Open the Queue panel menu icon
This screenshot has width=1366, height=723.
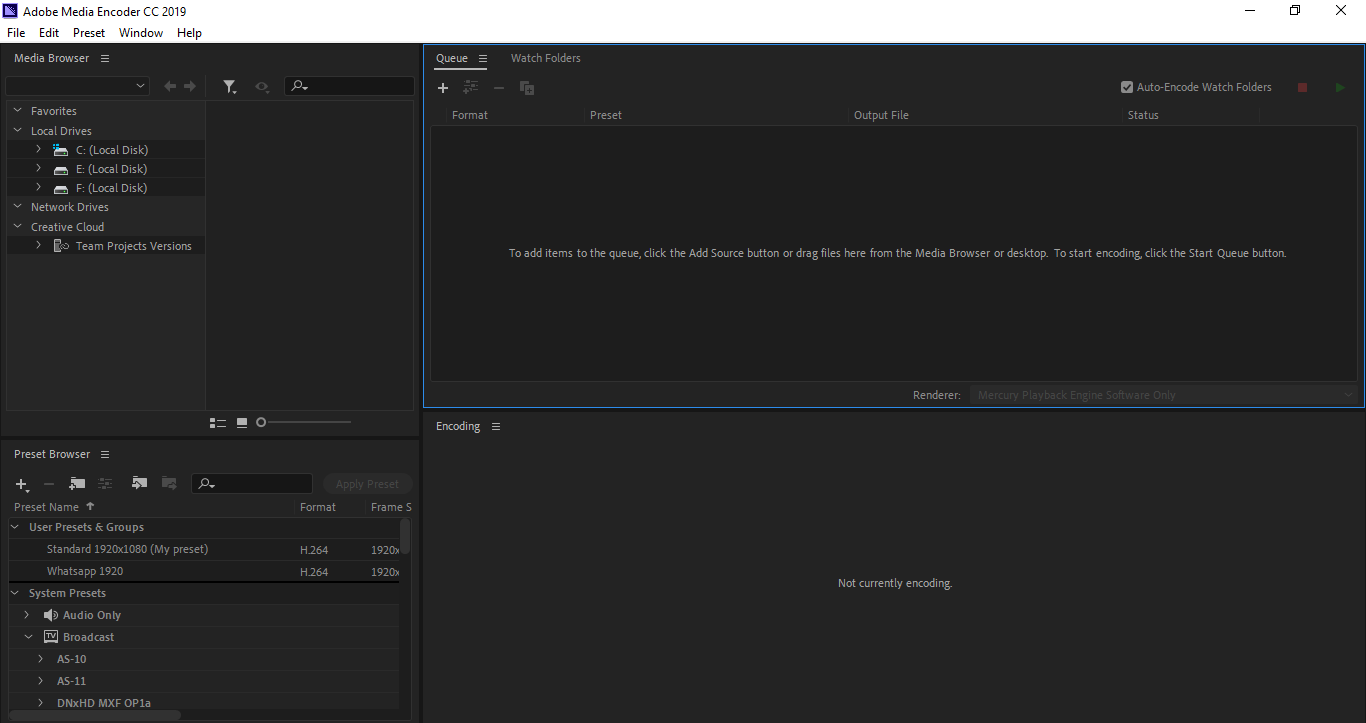point(483,59)
